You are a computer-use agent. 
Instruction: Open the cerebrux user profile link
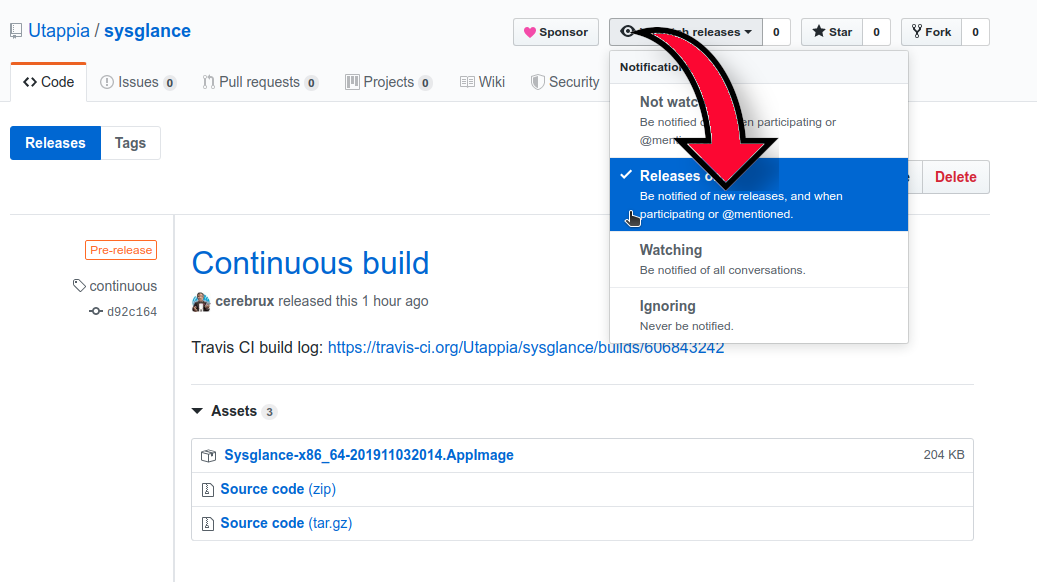pos(245,301)
